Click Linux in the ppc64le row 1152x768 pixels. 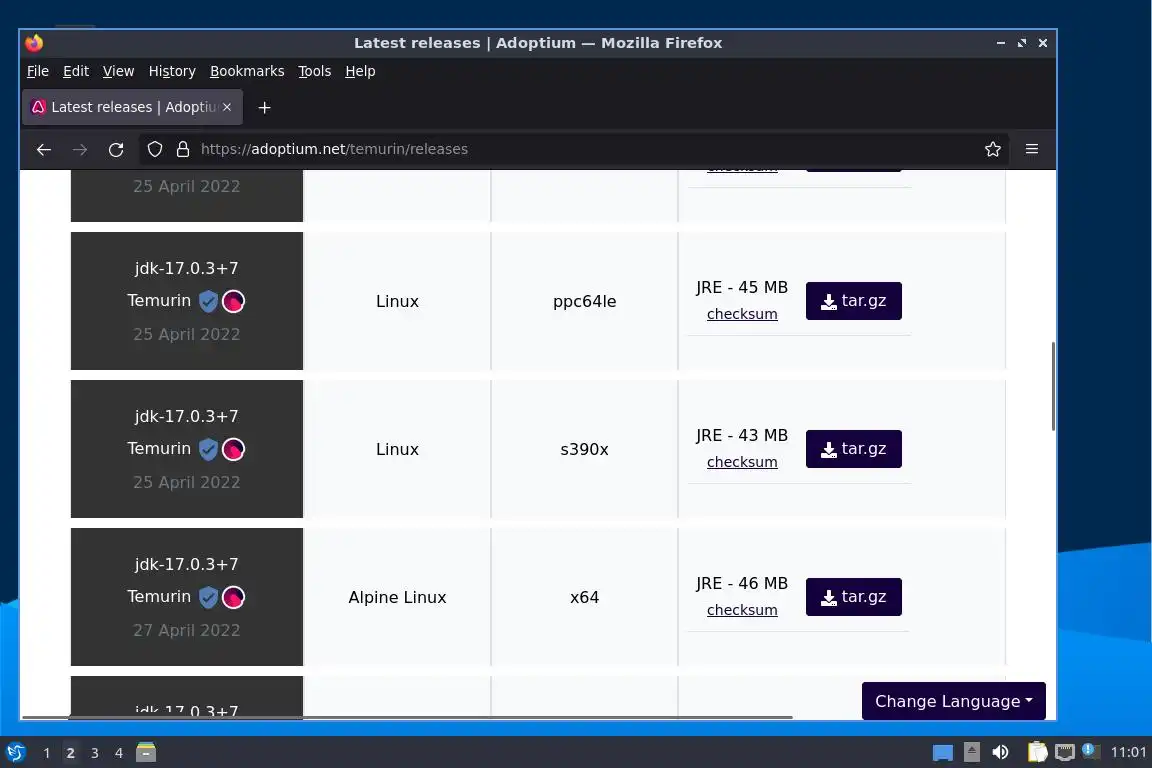[397, 301]
